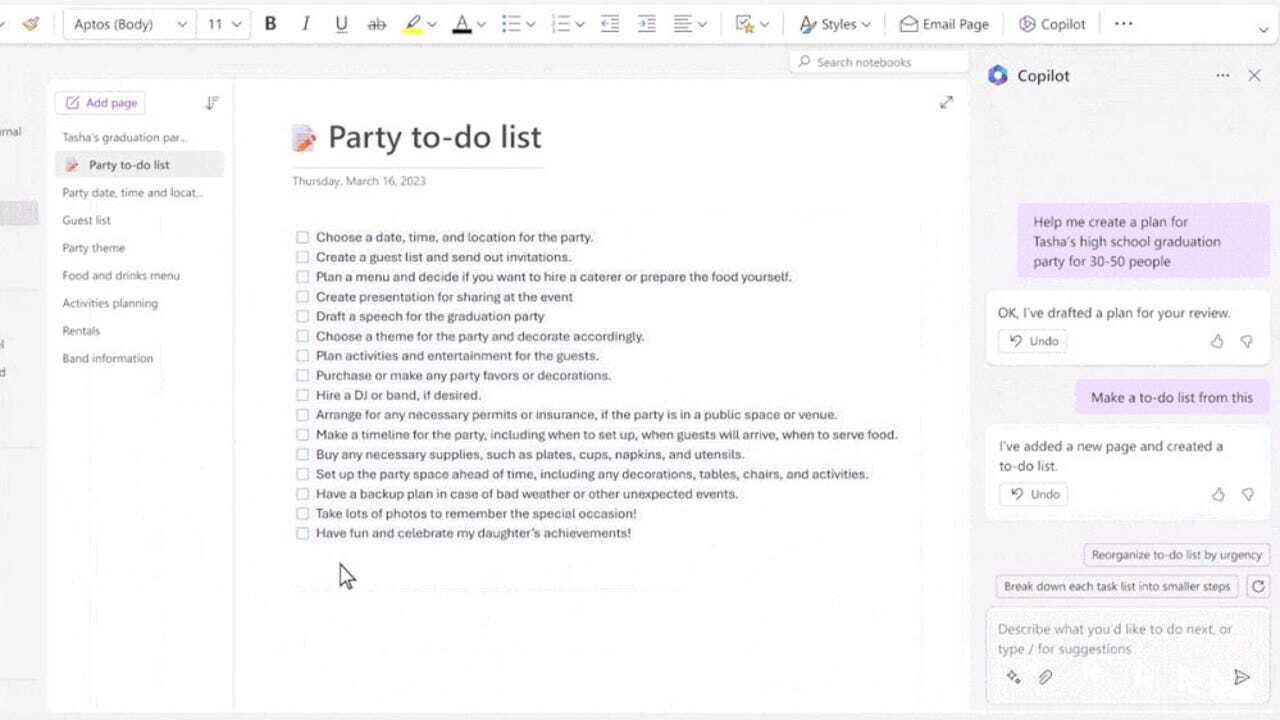Viewport: 1280px width, 720px height.
Task: Choose 'Break down each task list' suggestion
Action: tap(1117, 587)
